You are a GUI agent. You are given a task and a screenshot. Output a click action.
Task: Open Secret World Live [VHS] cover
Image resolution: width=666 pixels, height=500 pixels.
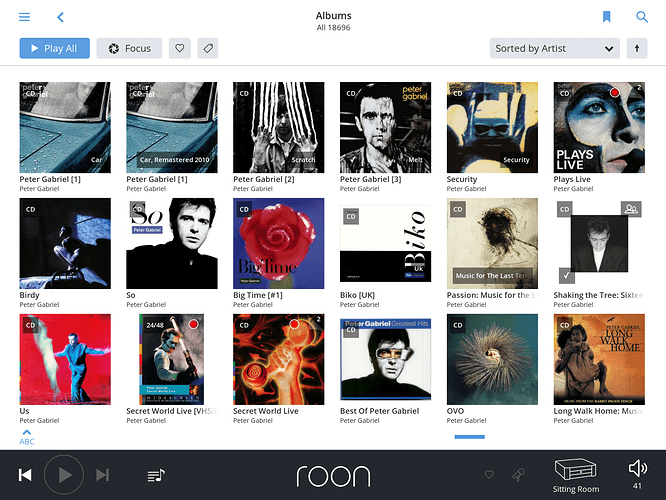click(x=172, y=359)
